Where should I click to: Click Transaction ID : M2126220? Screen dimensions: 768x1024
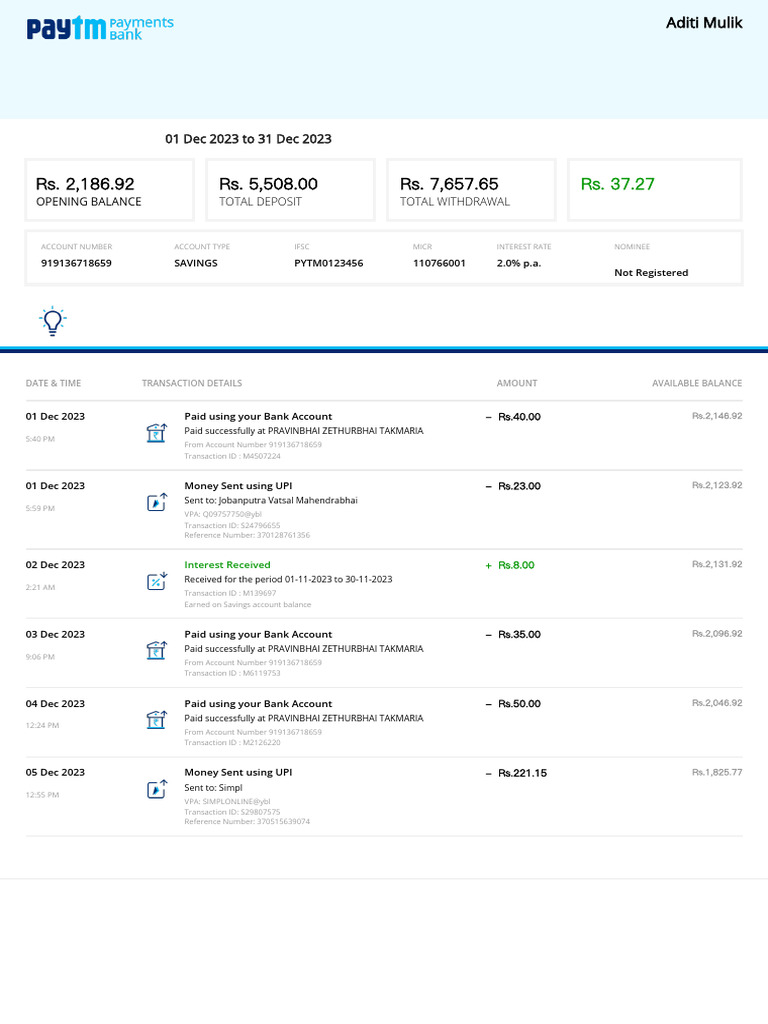[x=232, y=743]
